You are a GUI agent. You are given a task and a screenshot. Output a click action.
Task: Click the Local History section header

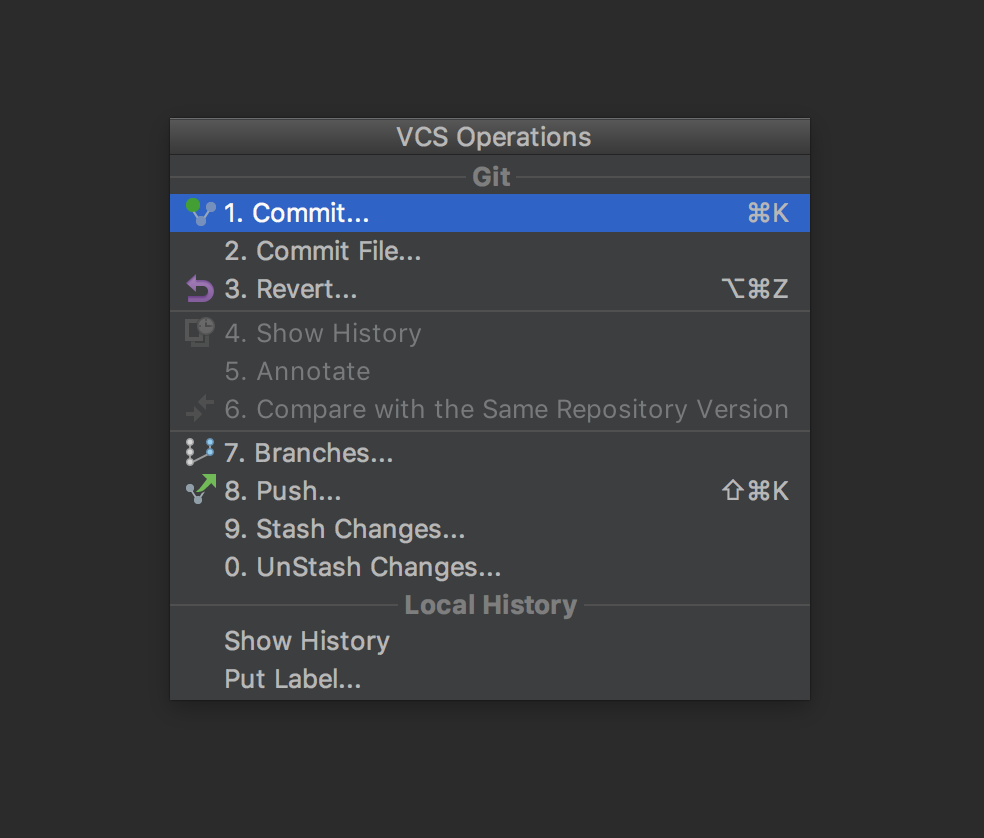click(x=490, y=604)
